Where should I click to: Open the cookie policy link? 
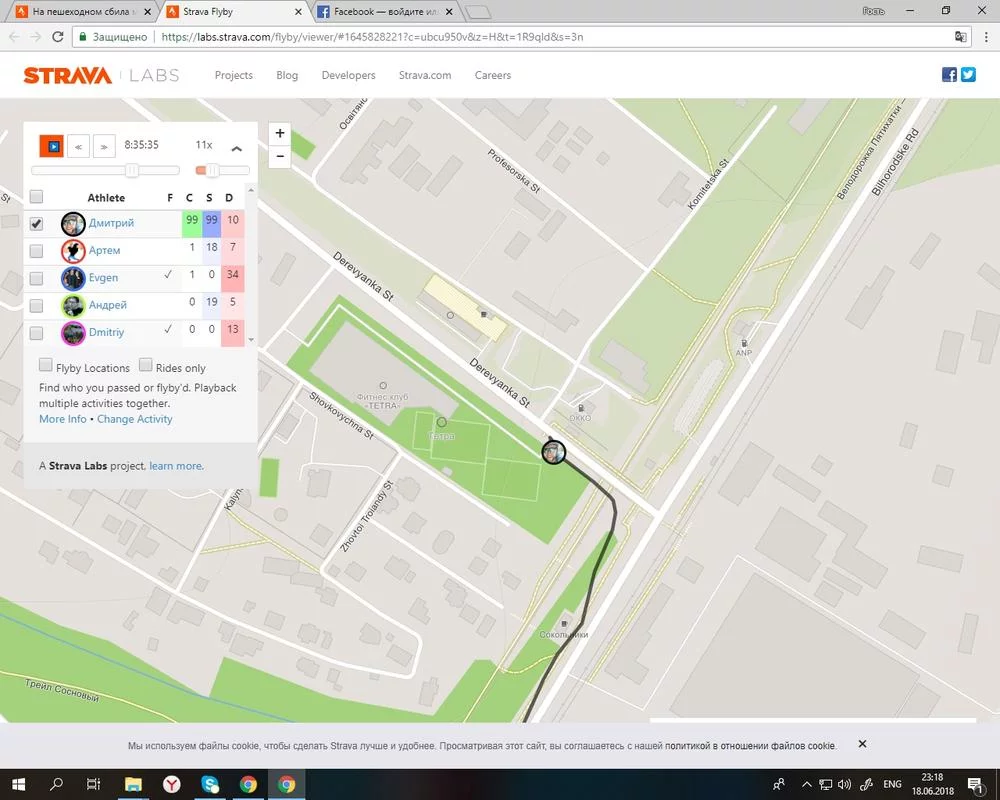pyautogui.click(x=750, y=745)
